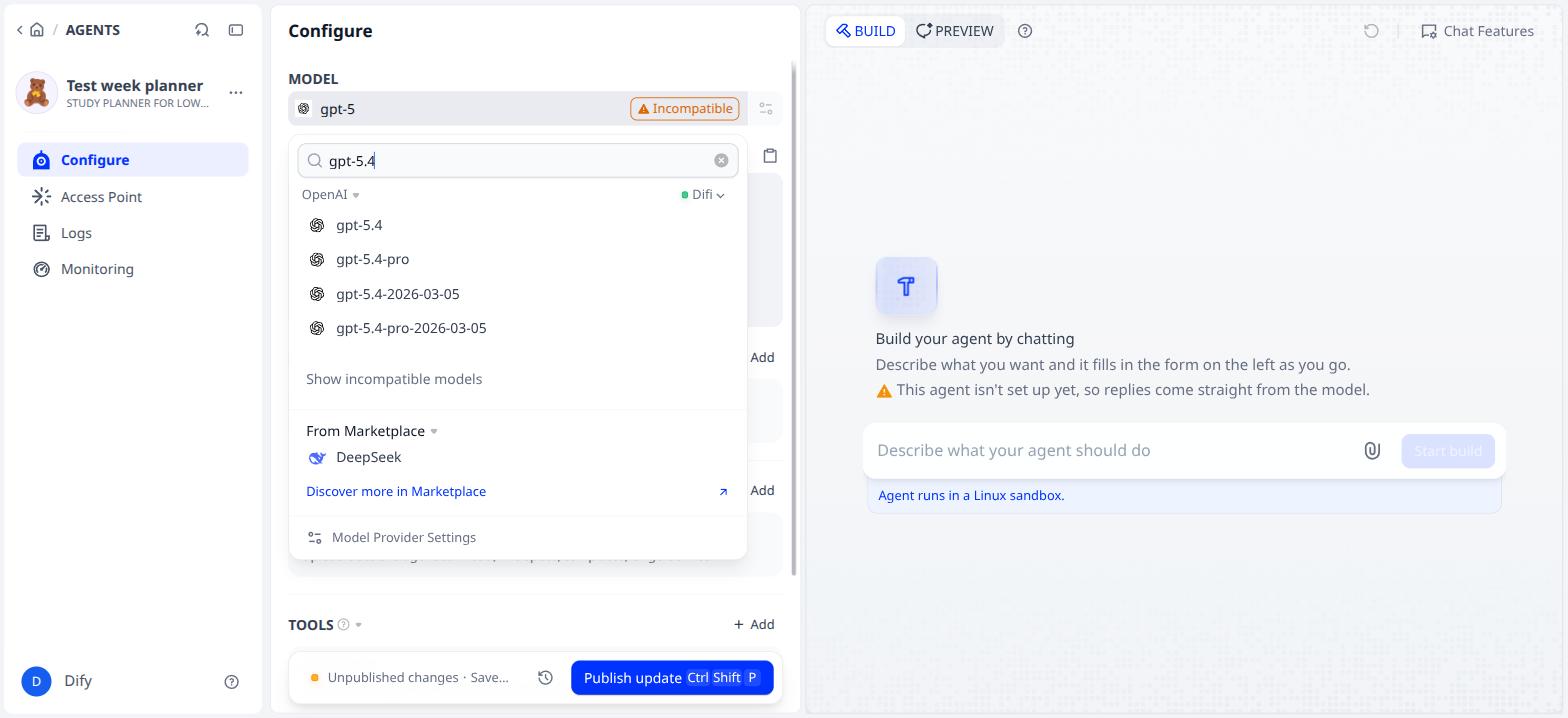Select the gpt-5.4-pro-2026-03-05 model
Viewport: 1568px width, 718px height.
tap(517, 328)
